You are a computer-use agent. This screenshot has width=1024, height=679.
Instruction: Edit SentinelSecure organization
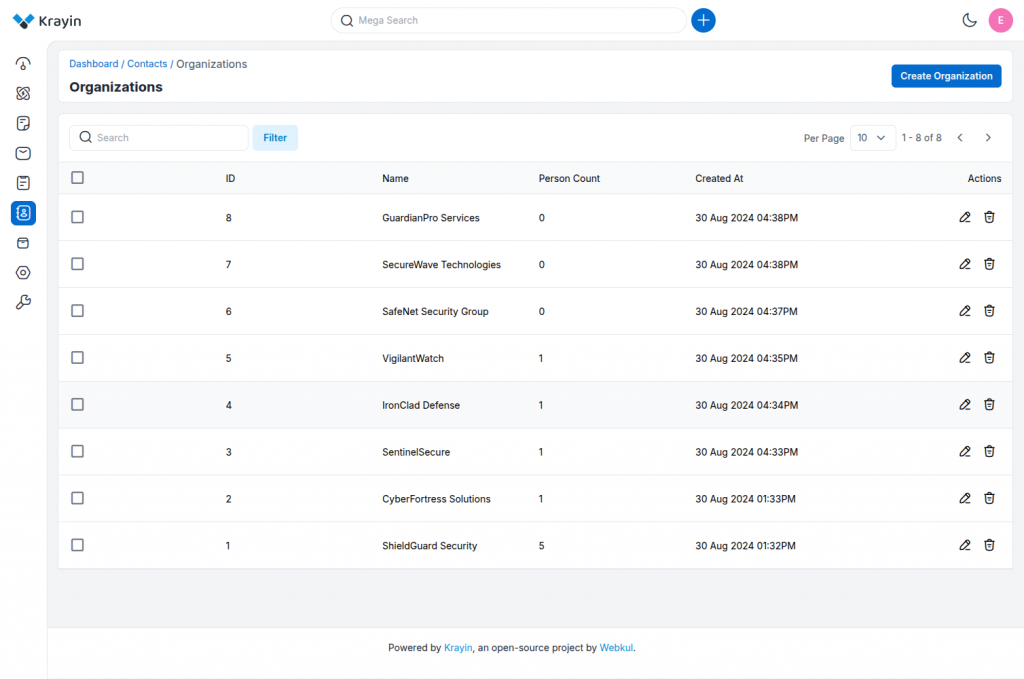click(x=965, y=452)
